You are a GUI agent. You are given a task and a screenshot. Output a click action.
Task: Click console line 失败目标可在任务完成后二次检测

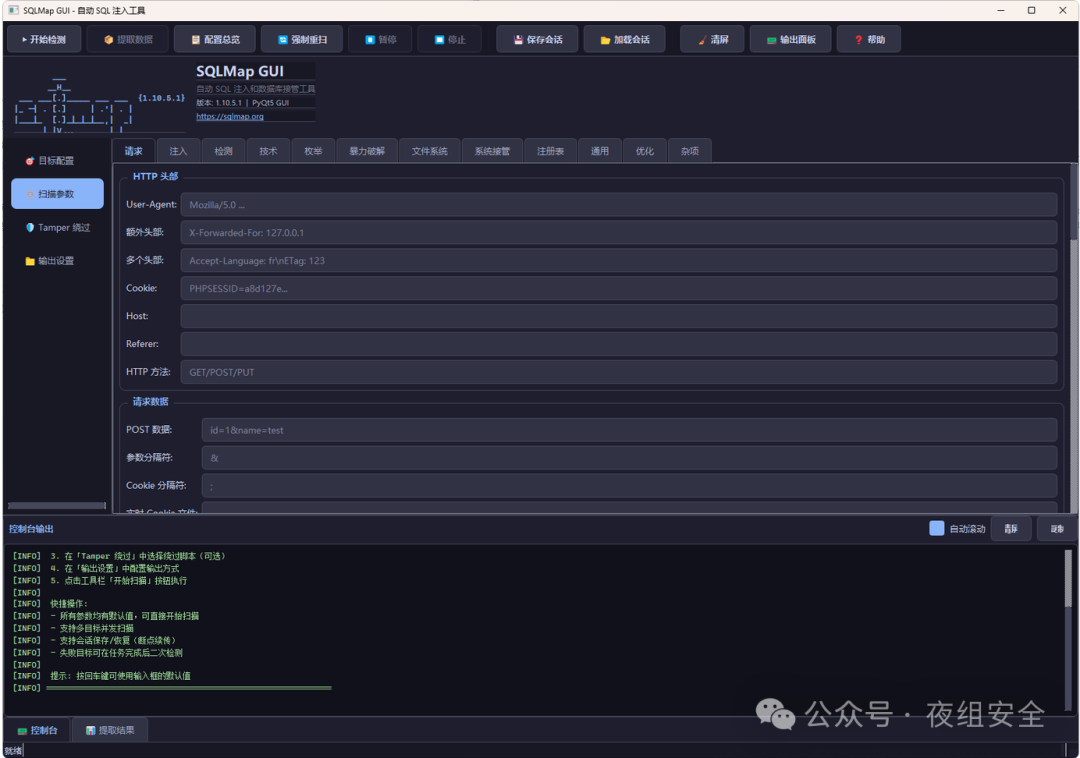121,653
